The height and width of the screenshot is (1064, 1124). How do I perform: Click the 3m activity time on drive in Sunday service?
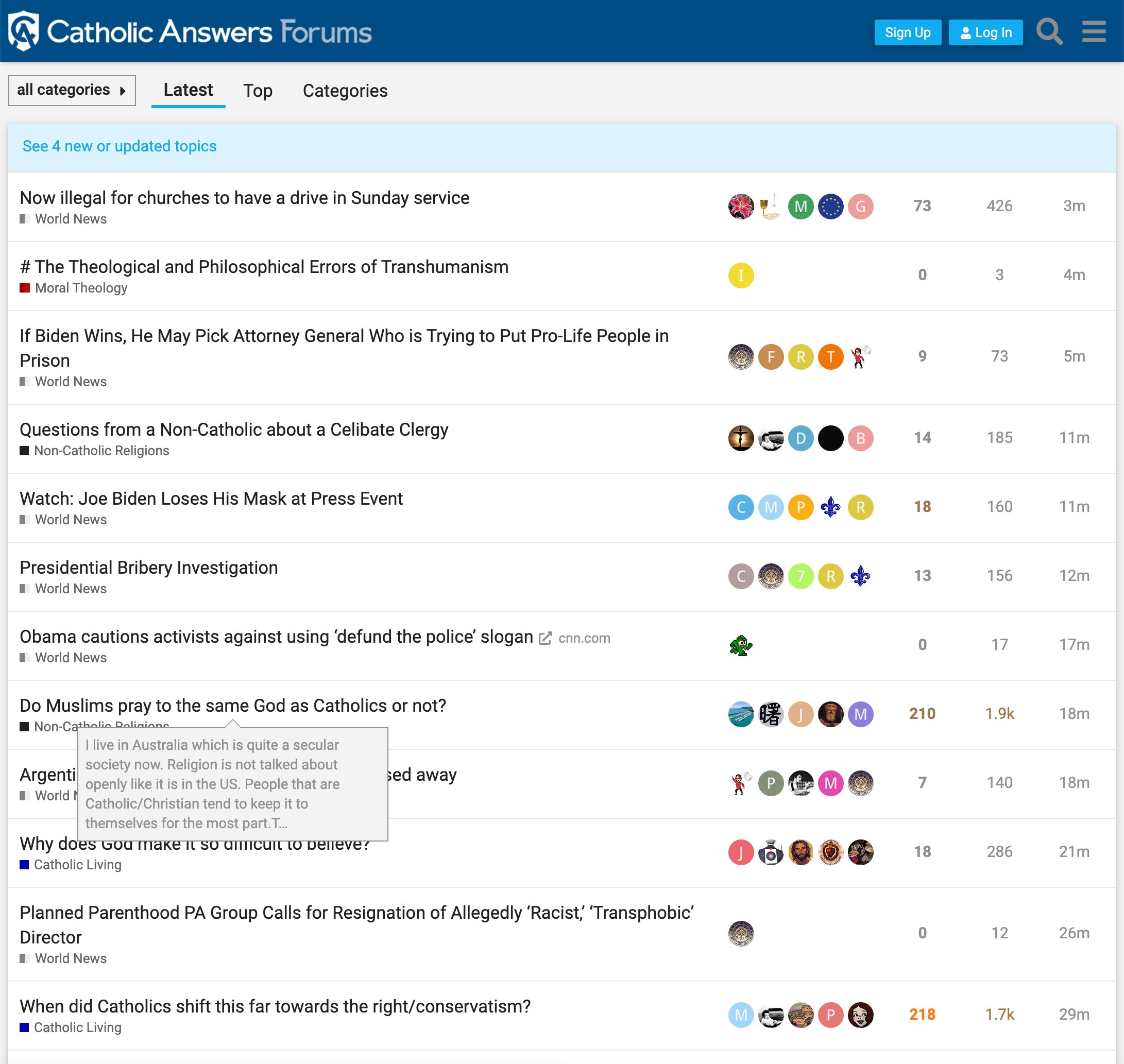(1074, 206)
